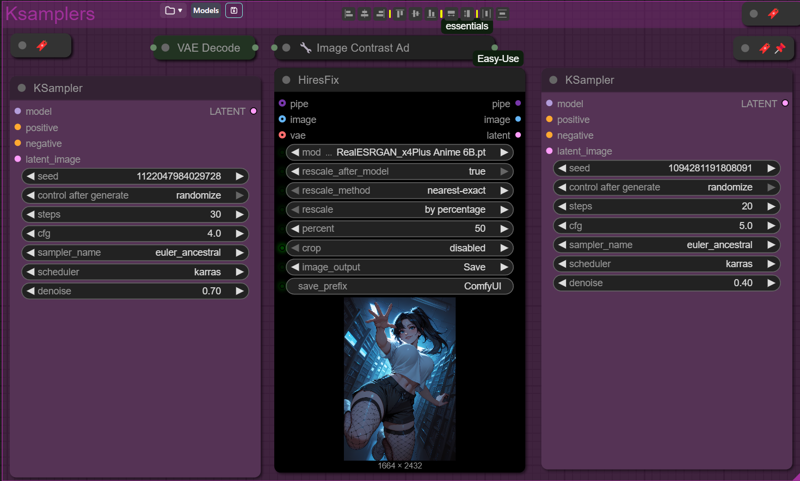This screenshot has width=800, height=481.
Task: Click the HiresFix vae input port
Action: [x=282, y=135]
